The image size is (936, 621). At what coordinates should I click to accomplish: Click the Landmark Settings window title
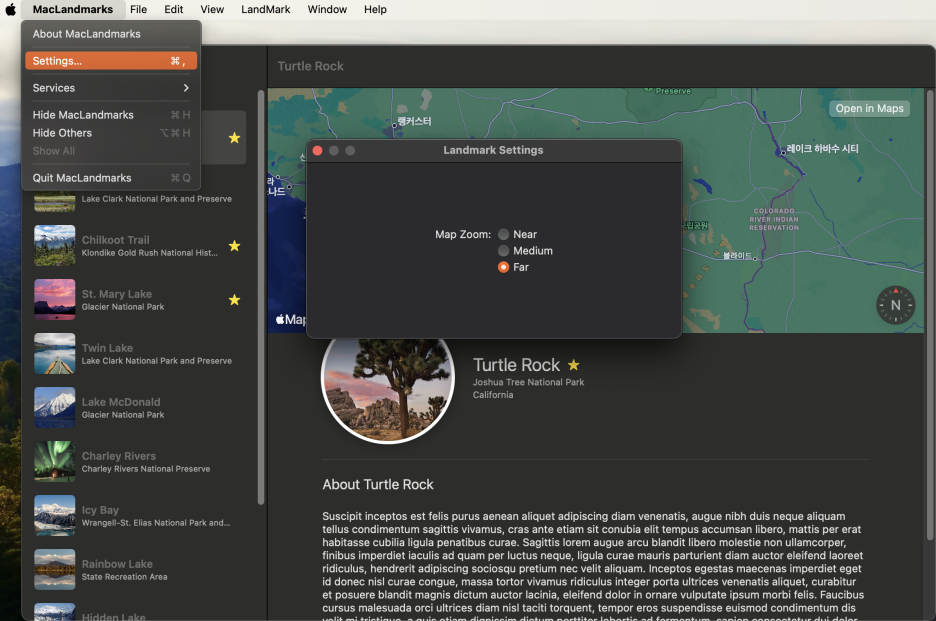(493, 150)
